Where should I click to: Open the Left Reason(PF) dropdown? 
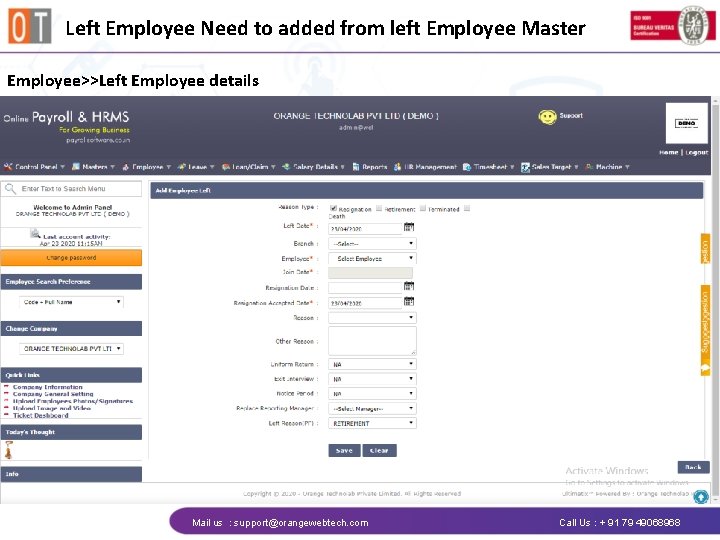[372, 423]
